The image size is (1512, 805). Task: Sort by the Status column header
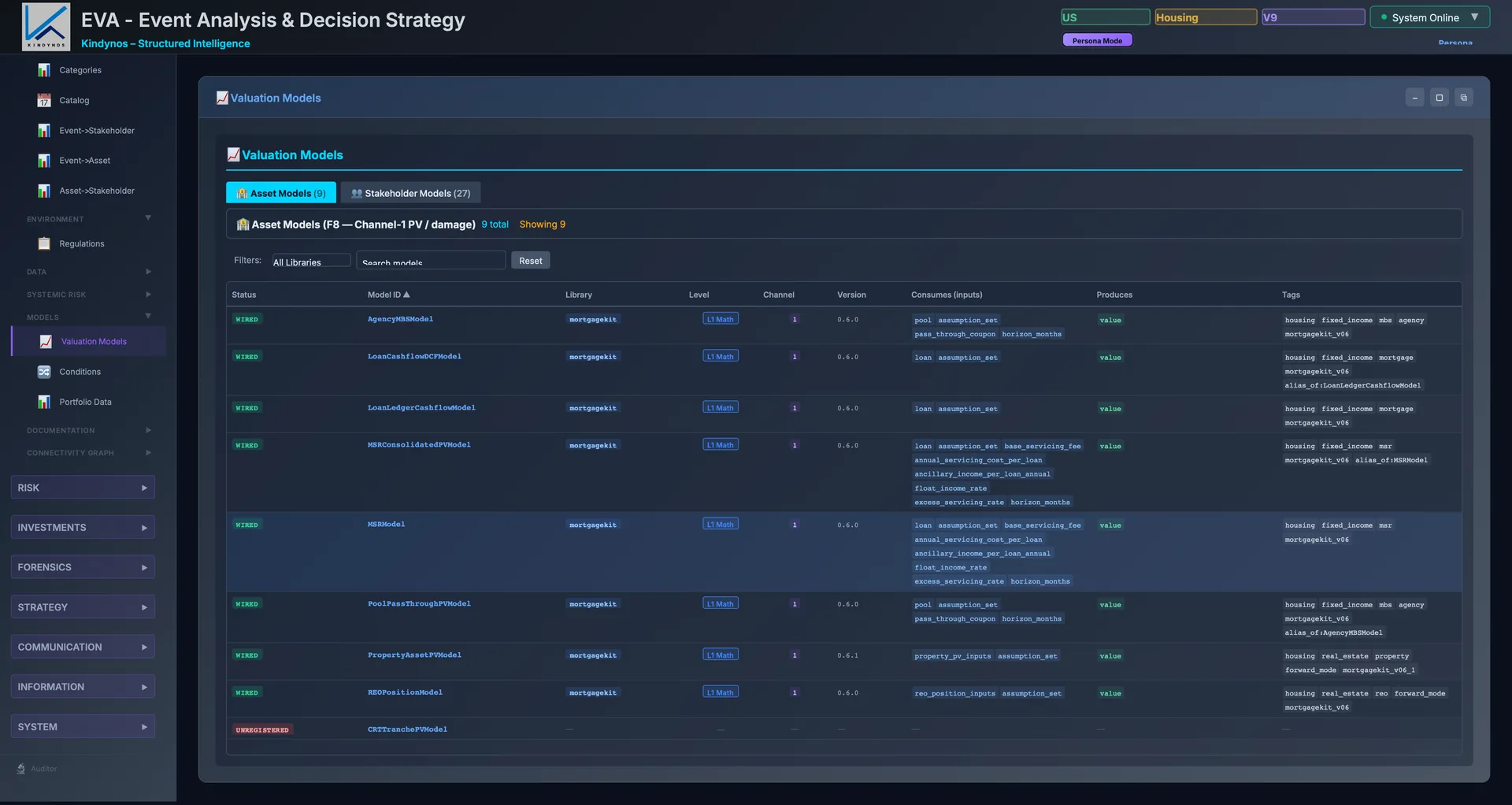(244, 295)
